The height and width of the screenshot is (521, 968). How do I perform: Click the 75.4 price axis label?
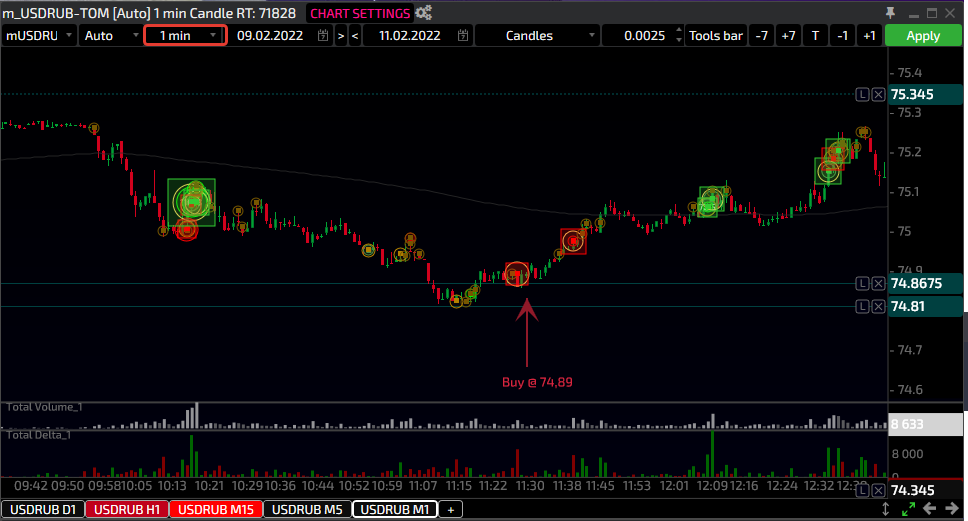click(x=909, y=73)
